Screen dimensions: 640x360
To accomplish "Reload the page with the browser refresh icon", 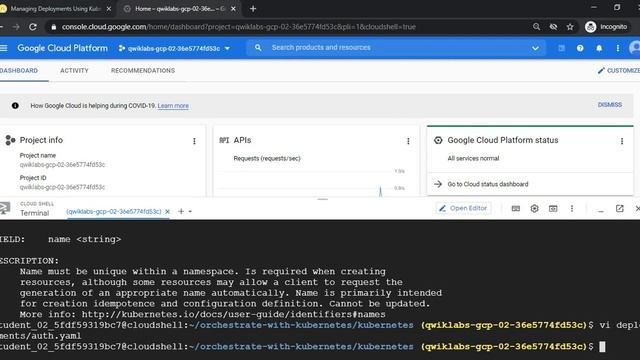I will 33,27.
